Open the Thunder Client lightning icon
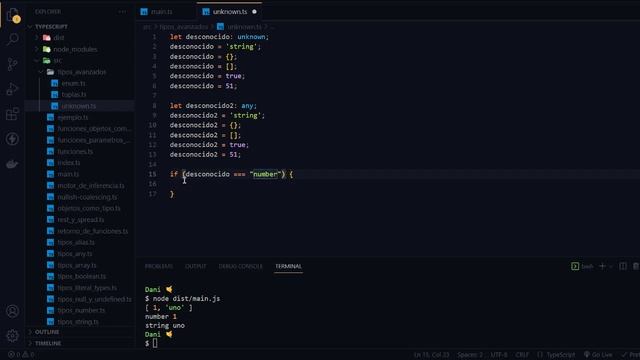640x360 pixels. click(13, 139)
